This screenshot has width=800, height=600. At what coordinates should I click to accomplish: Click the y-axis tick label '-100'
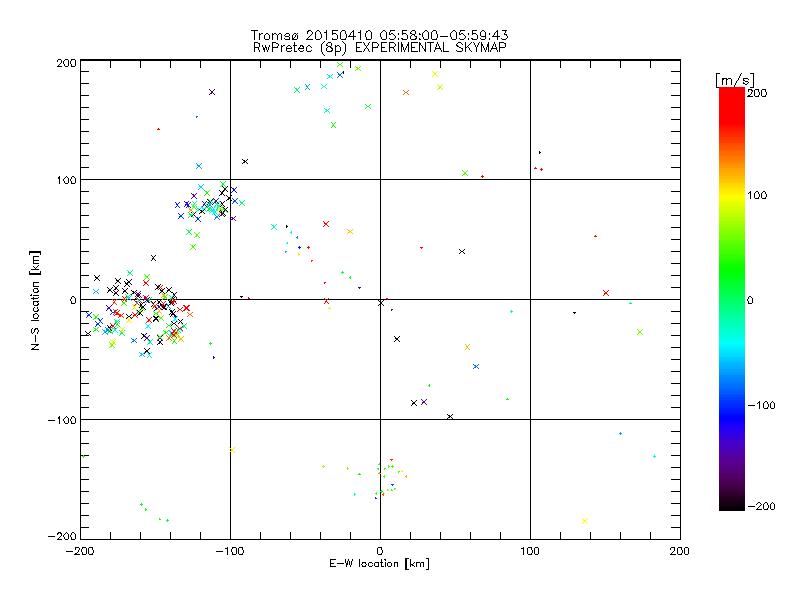(x=62, y=420)
